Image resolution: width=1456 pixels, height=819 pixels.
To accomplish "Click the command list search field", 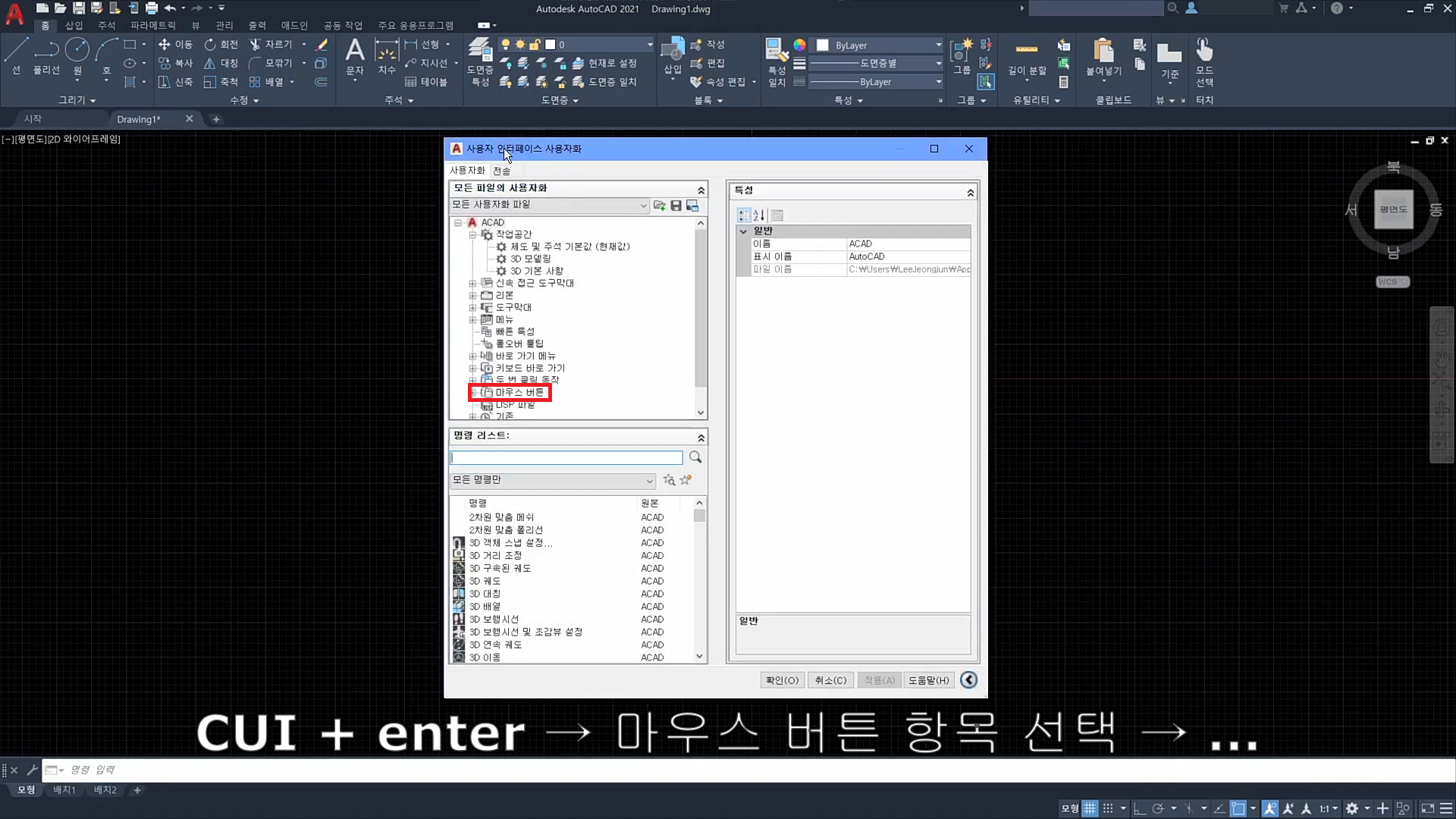I will [x=566, y=457].
